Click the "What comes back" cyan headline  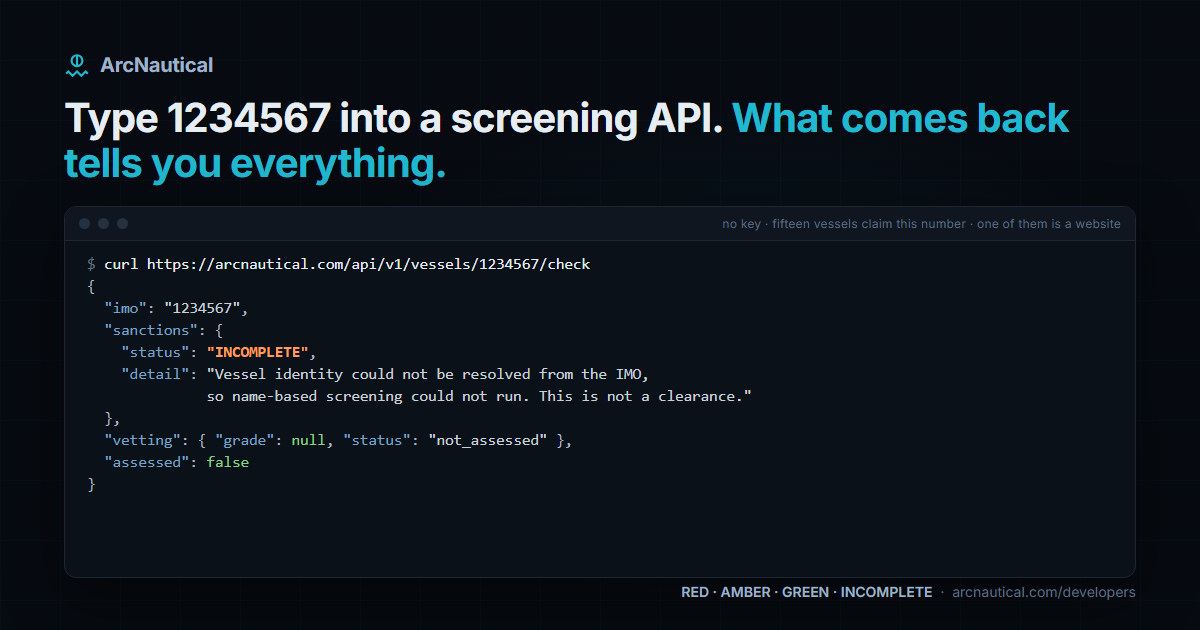tap(901, 119)
